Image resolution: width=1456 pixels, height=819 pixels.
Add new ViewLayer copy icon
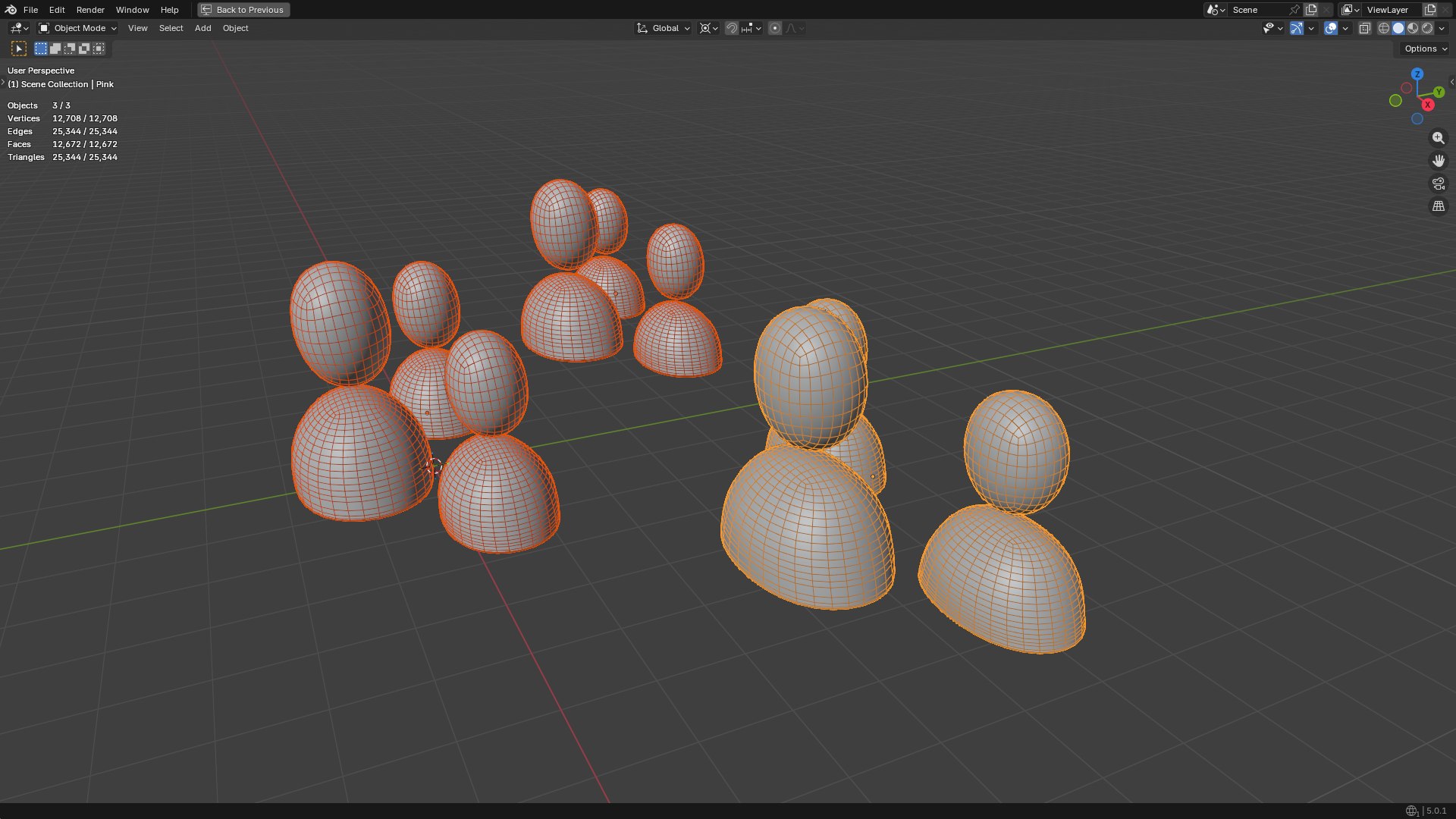tap(1430, 10)
